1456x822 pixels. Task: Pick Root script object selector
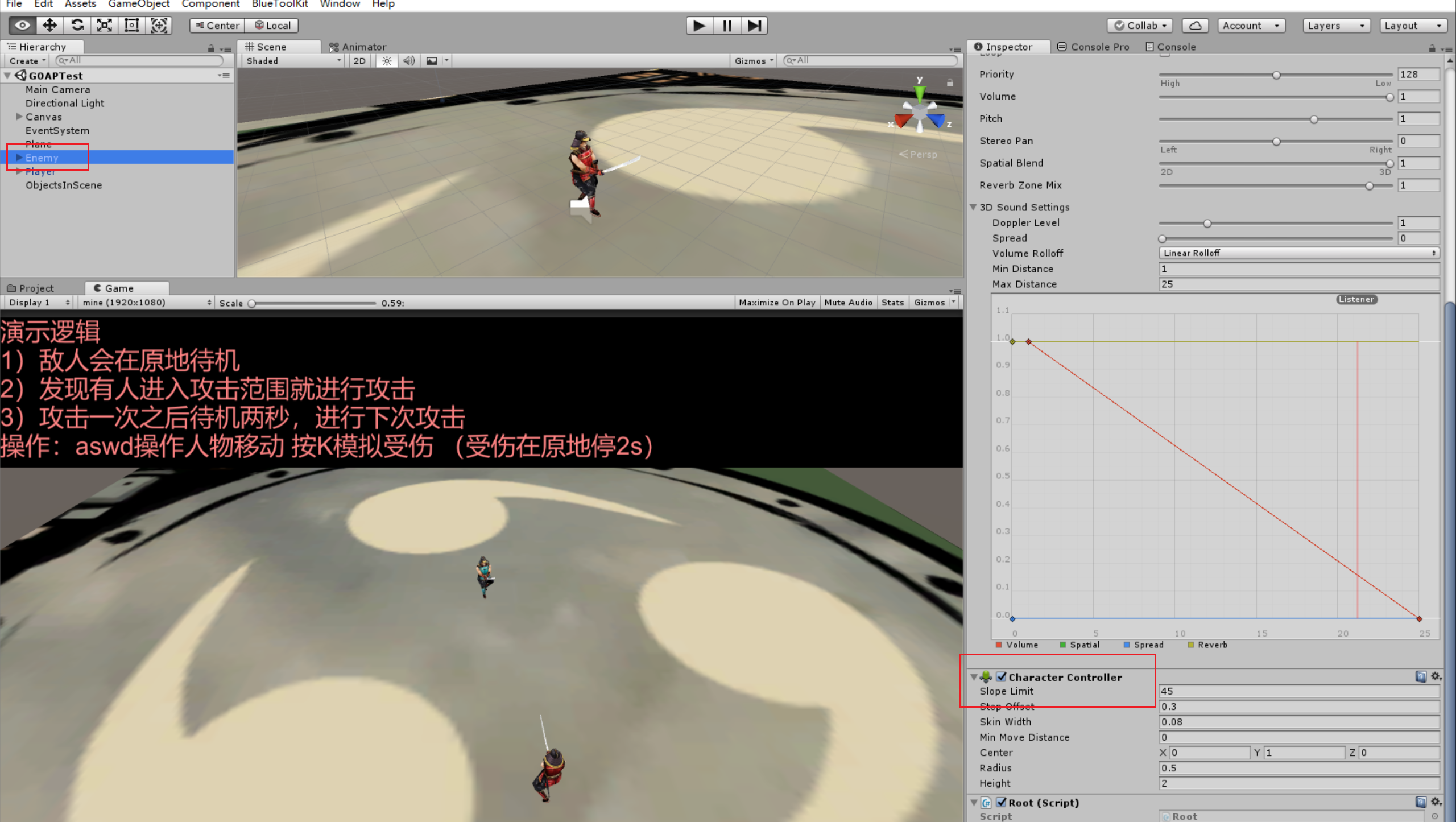click(1435, 816)
